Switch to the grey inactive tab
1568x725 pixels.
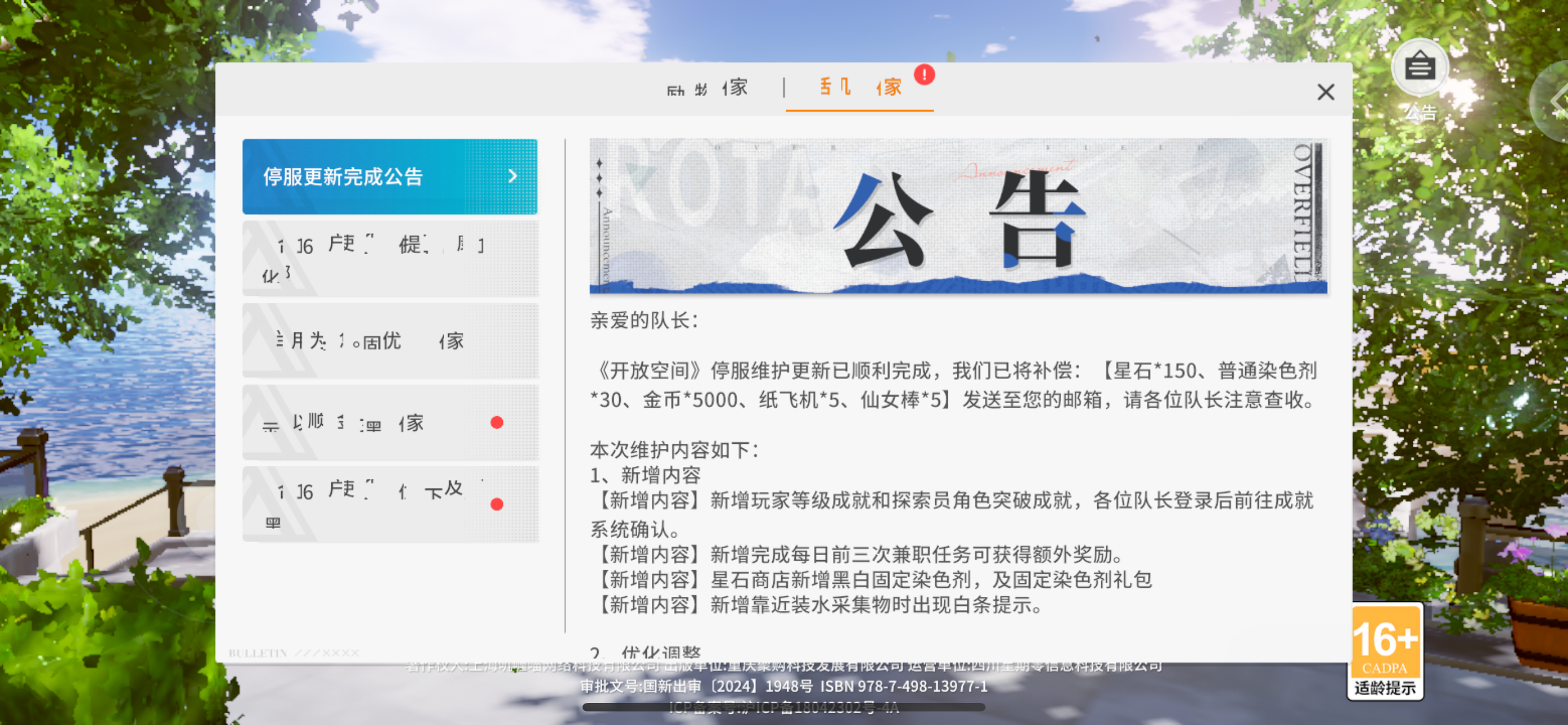pos(706,88)
